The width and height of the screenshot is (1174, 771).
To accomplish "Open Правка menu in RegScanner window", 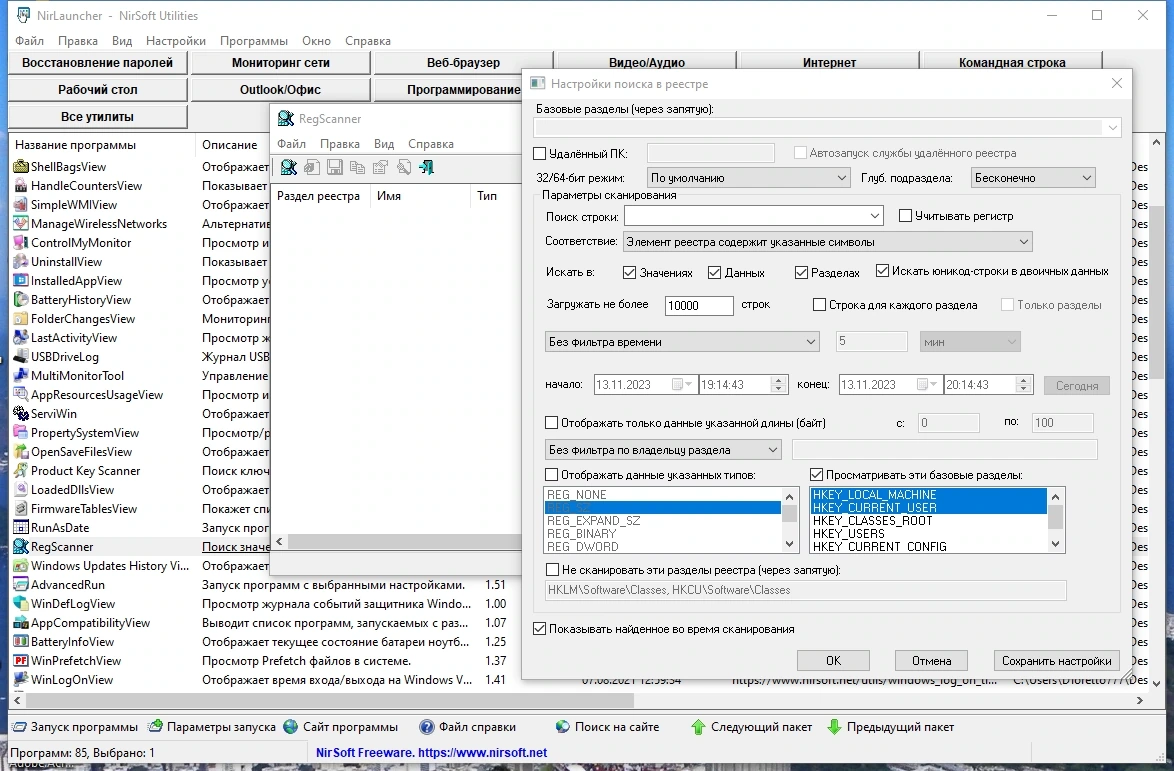I will 340,144.
